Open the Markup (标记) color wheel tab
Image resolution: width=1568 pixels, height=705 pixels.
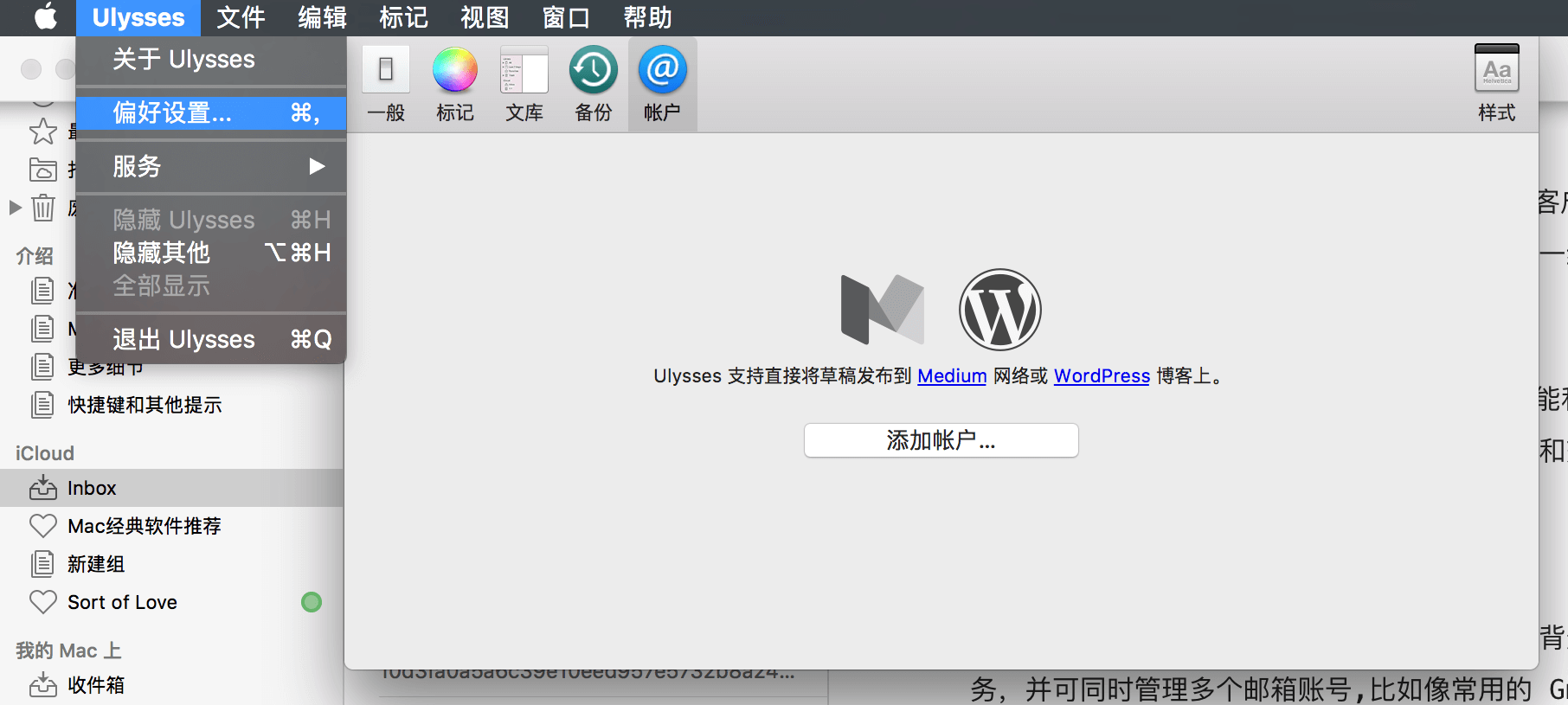coord(455,85)
